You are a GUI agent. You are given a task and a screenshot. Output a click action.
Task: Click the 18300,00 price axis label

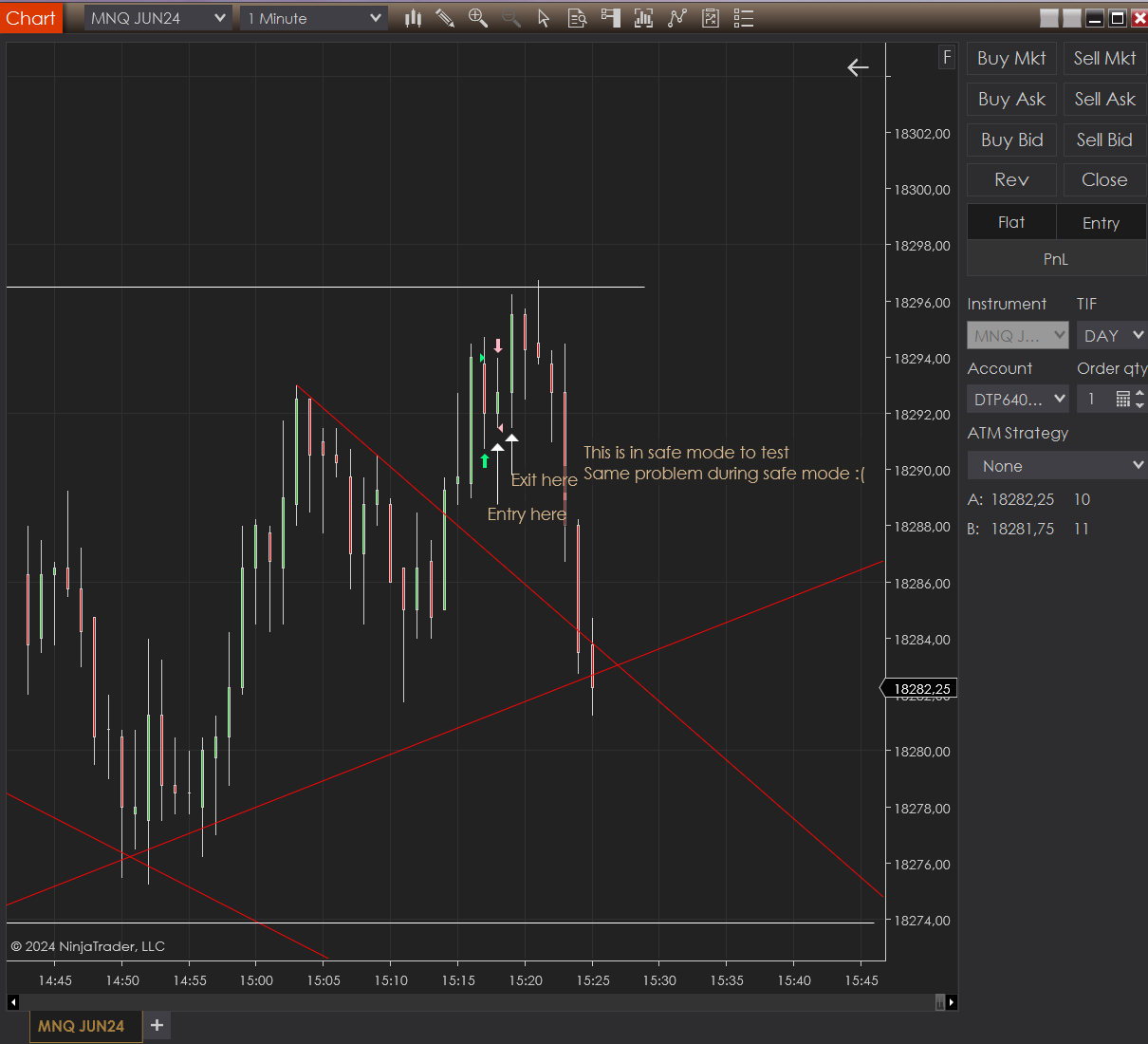click(x=922, y=190)
